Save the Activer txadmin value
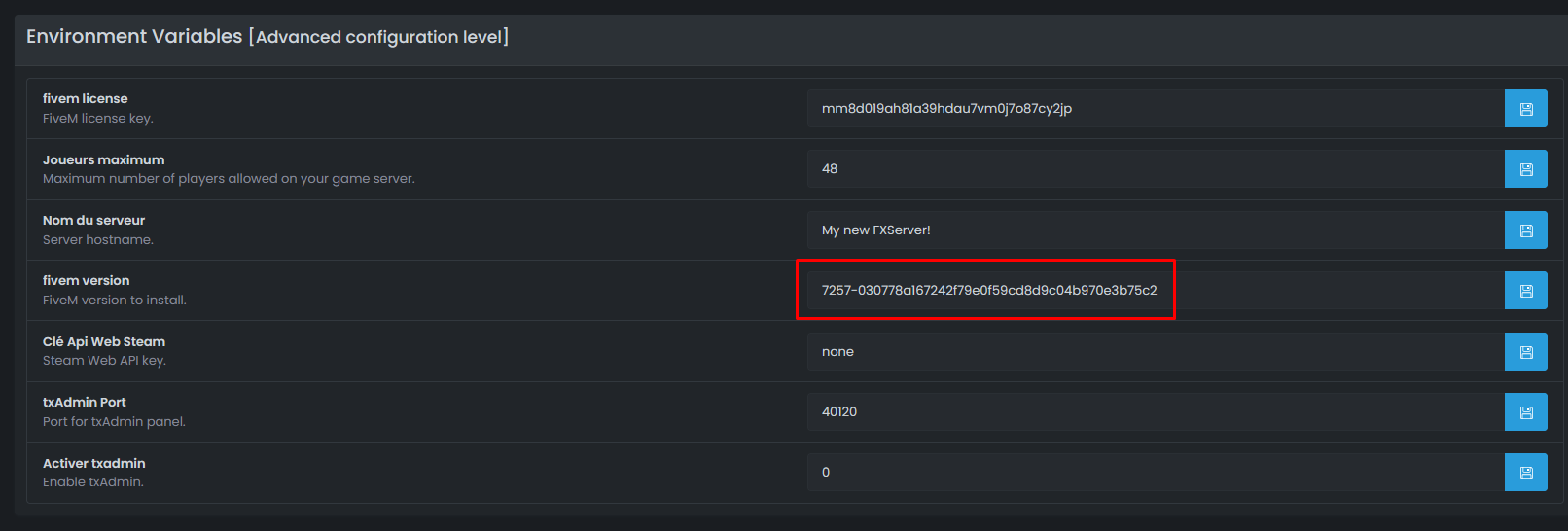Viewport: 1568px width, 531px height. tap(1525, 473)
